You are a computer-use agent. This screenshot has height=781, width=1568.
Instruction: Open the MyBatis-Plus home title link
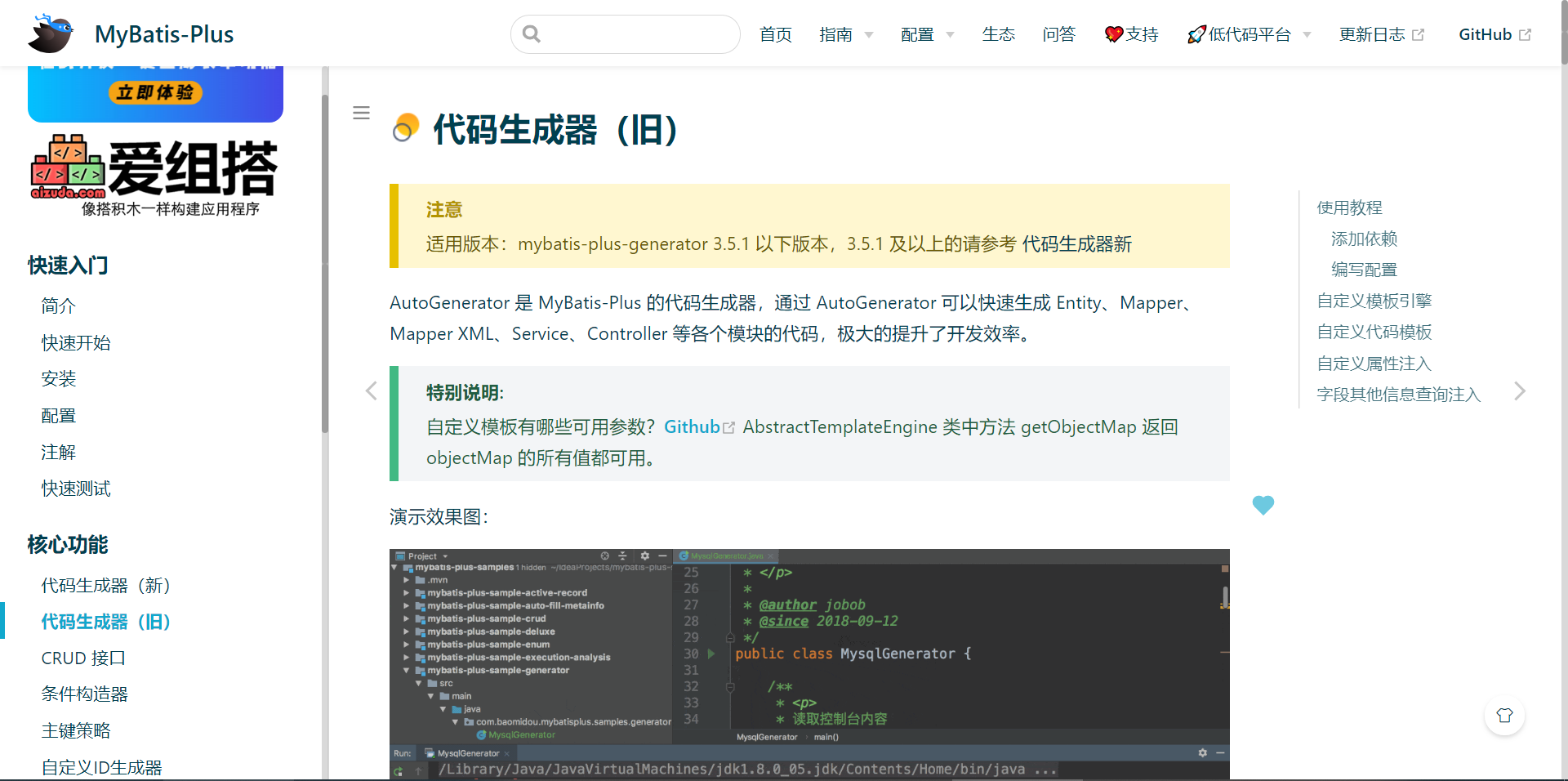coord(164,34)
